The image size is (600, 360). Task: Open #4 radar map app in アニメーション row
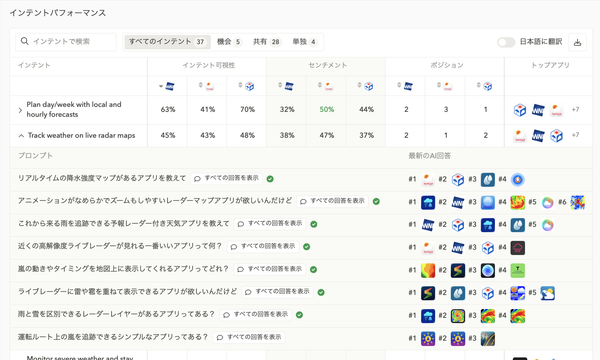coord(517,202)
